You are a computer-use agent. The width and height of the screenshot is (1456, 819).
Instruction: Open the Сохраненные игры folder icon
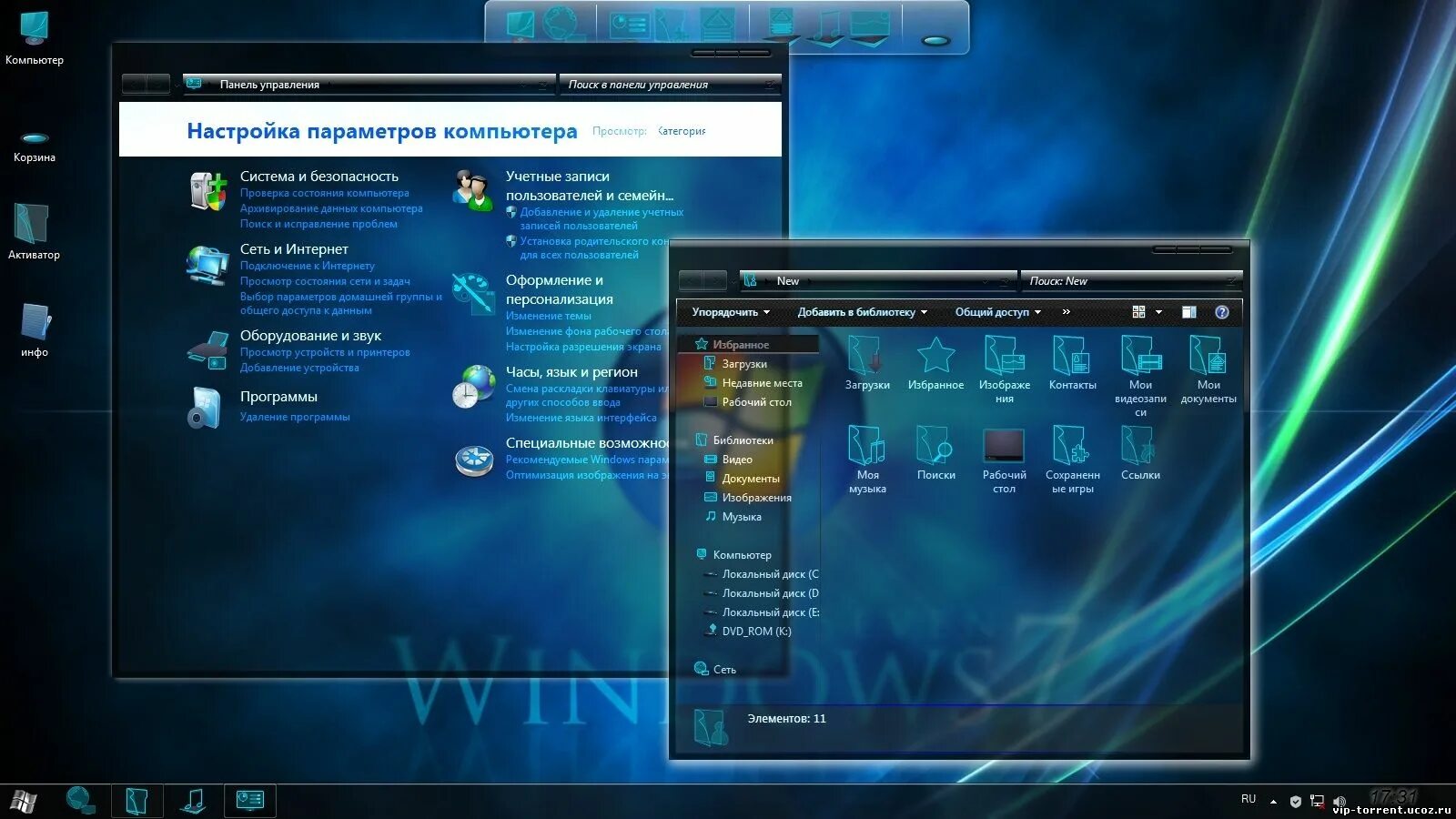[x=1071, y=446]
